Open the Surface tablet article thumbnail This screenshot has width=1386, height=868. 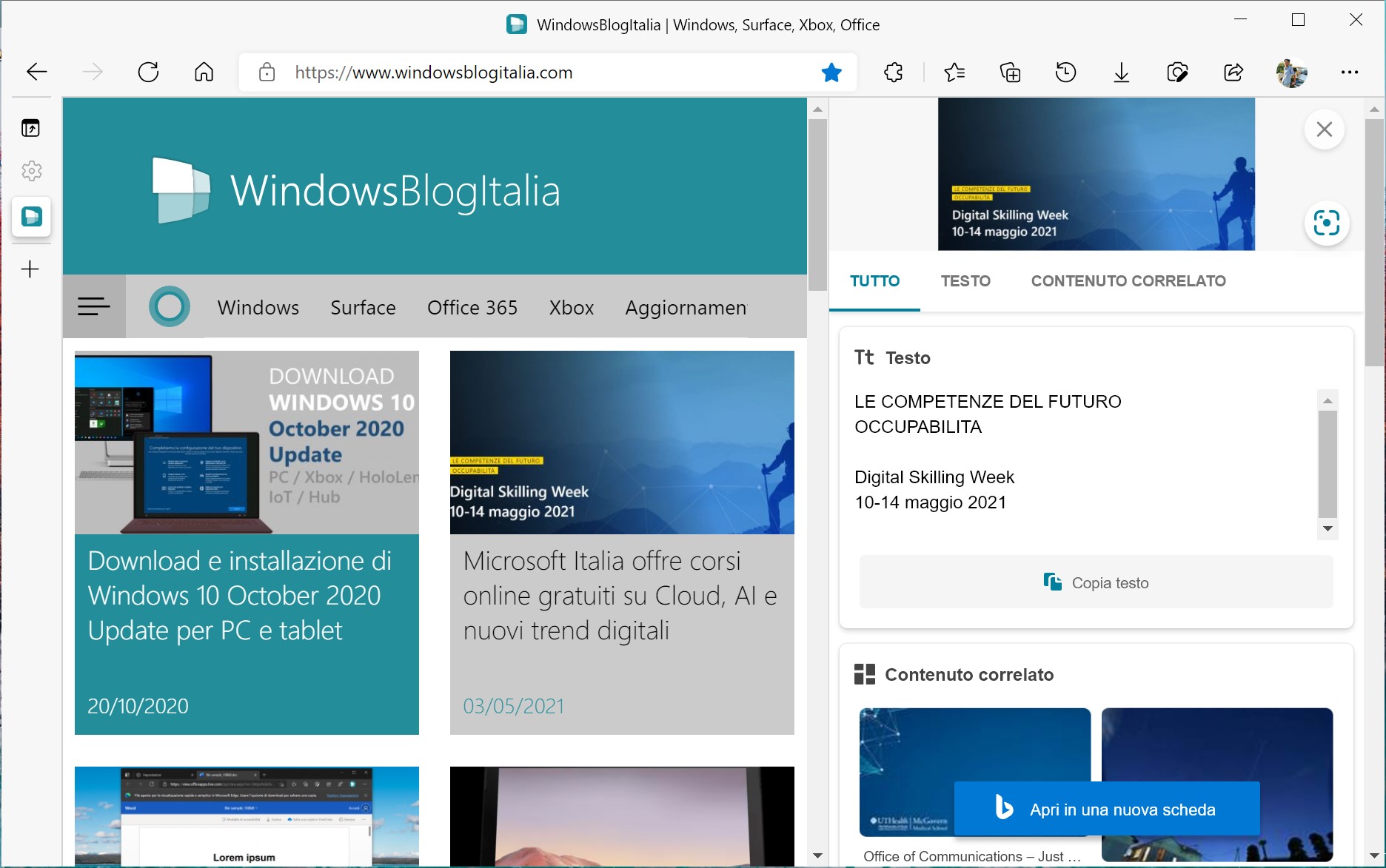pos(622,815)
